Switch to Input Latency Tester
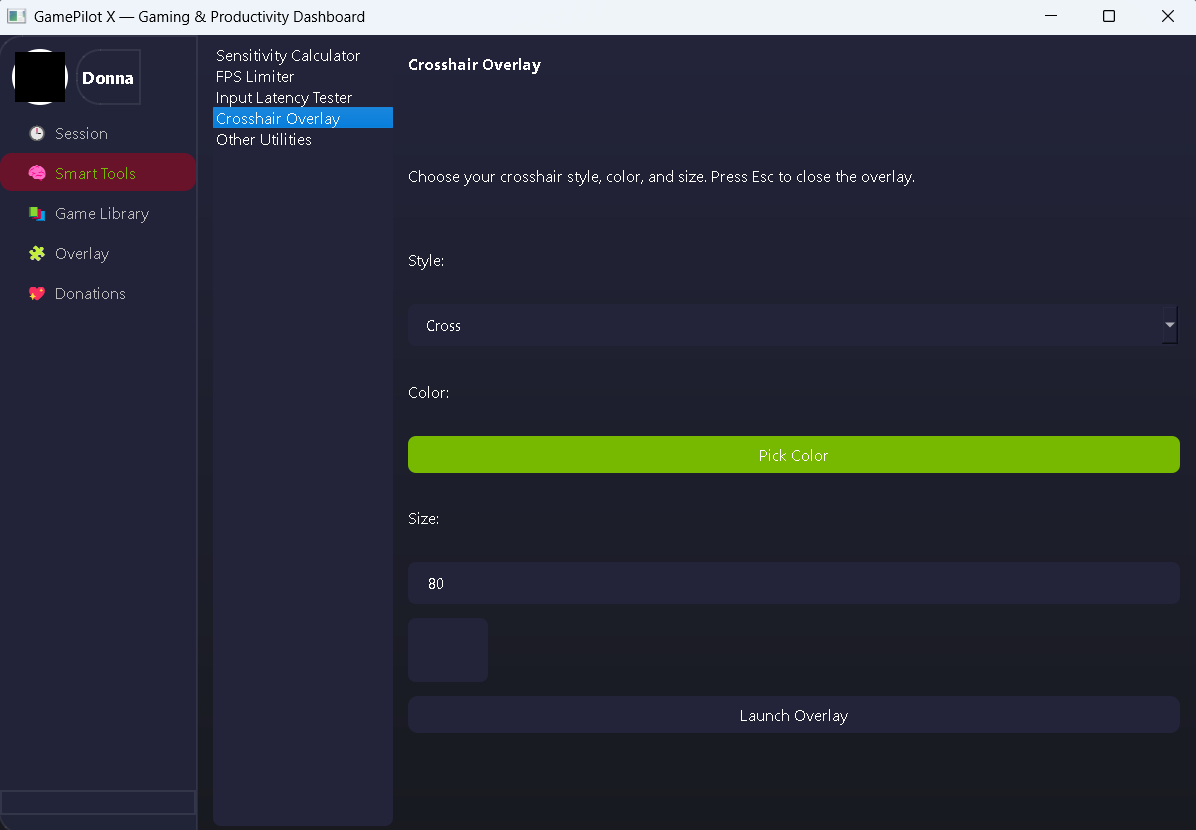Screen dimensions: 1196x830 pyautogui.click(x=284, y=98)
